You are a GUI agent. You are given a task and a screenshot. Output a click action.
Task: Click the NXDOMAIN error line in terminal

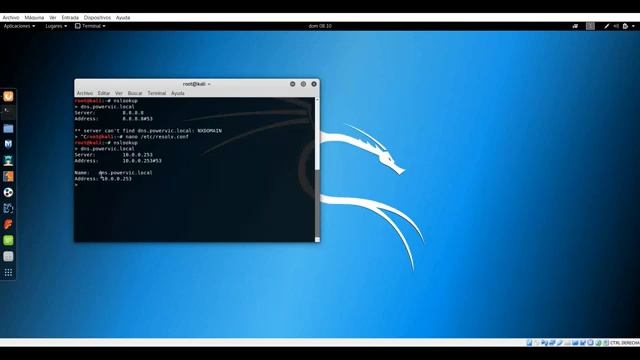[148, 131]
